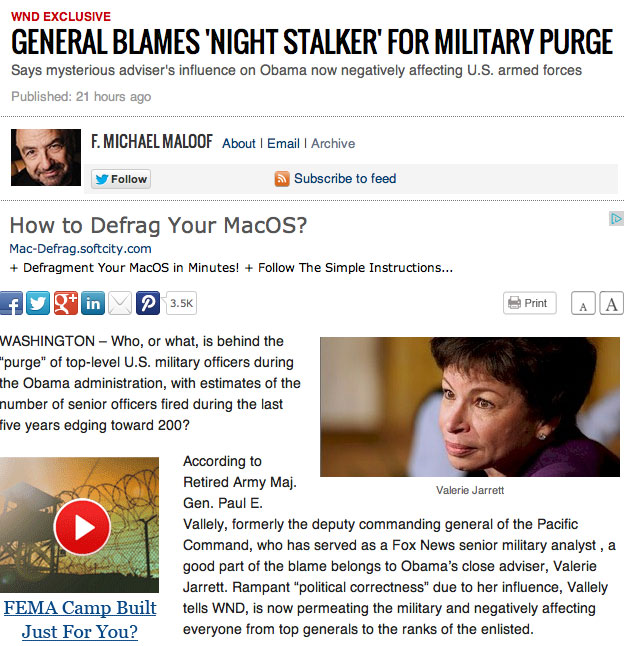The width and height of the screenshot is (625, 646).
Task: View the author's Archive
Action: [333, 143]
